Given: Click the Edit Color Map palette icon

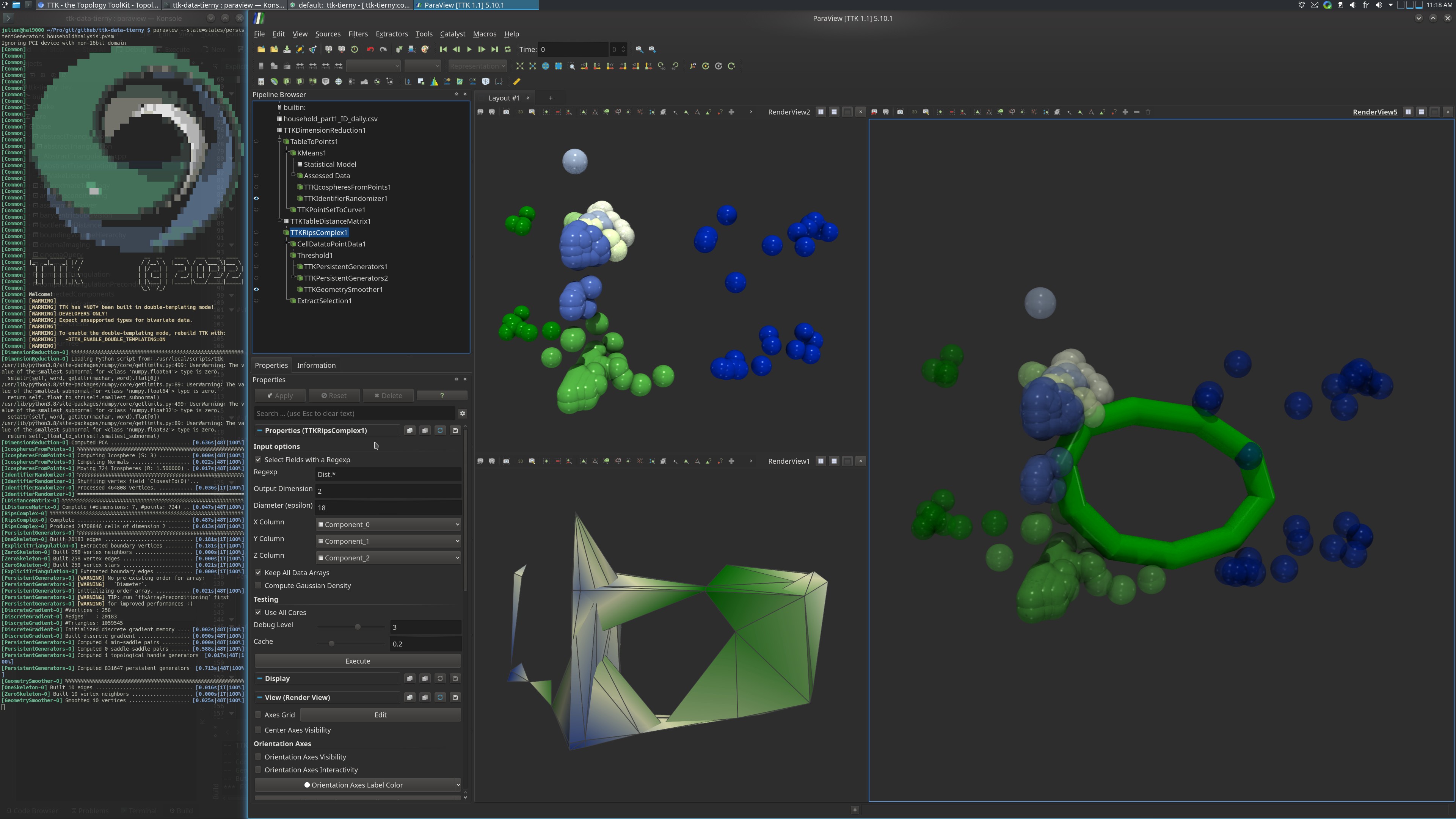Looking at the screenshot, I should pos(425,50).
